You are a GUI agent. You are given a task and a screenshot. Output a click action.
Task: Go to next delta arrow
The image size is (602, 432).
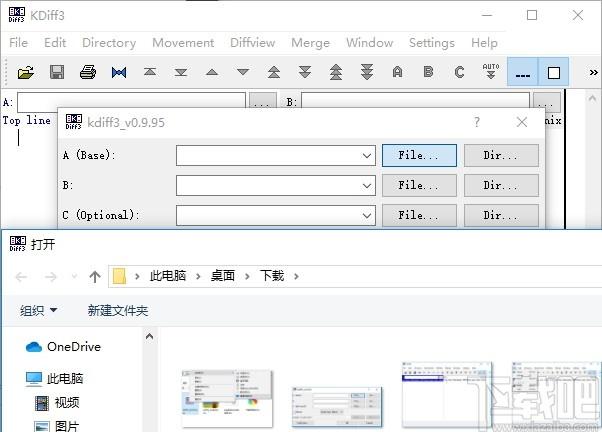pos(243,72)
